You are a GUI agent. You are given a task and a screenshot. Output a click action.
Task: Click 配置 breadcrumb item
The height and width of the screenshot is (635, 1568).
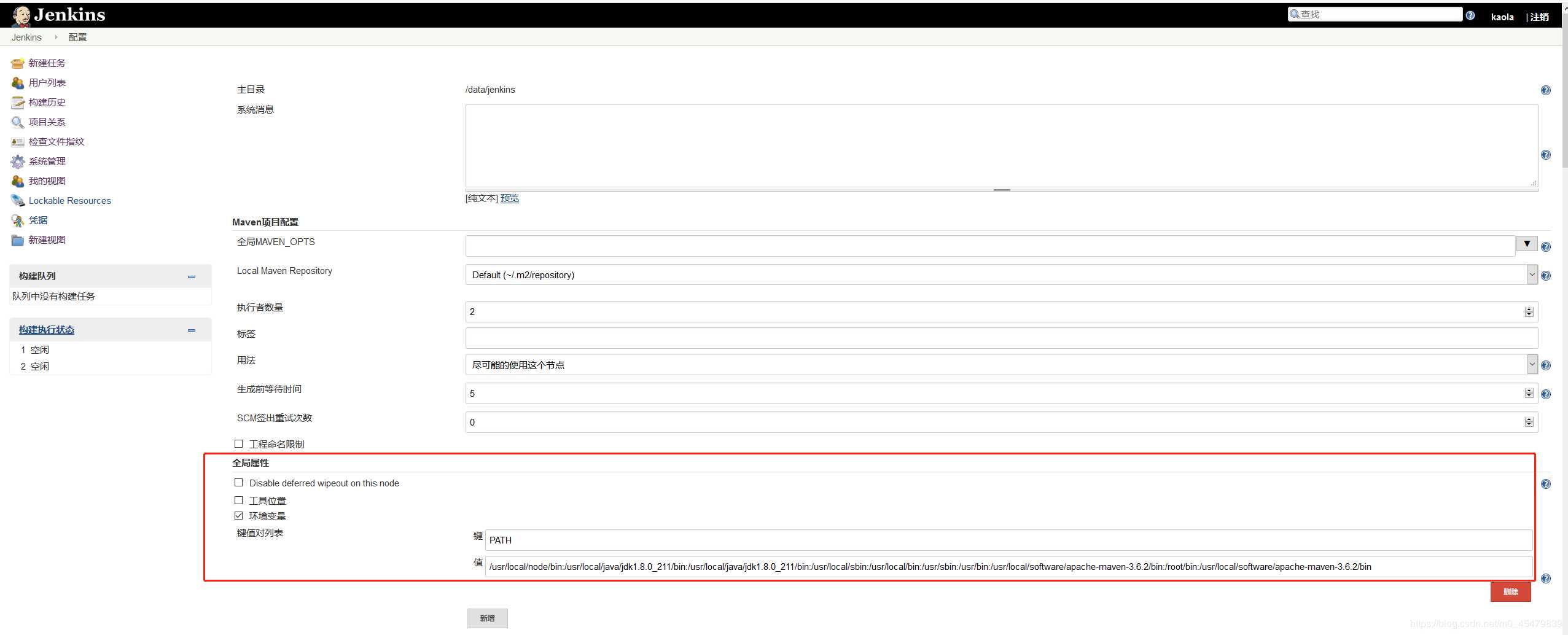pos(77,37)
